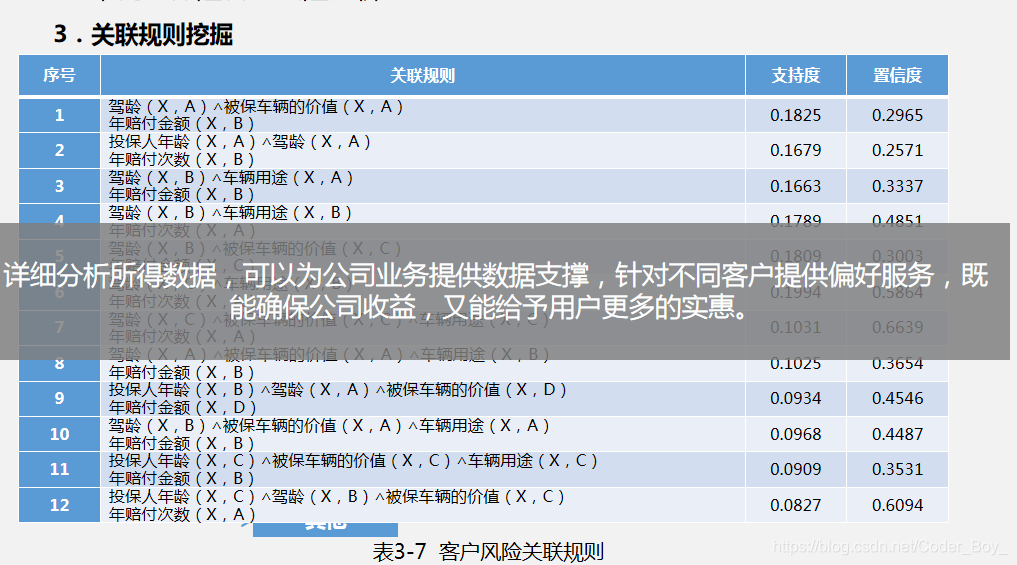1017x565 pixels.
Task: Select rule 1 text 驾龄 and 被保车辆的价值
Action: pos(256,106)
